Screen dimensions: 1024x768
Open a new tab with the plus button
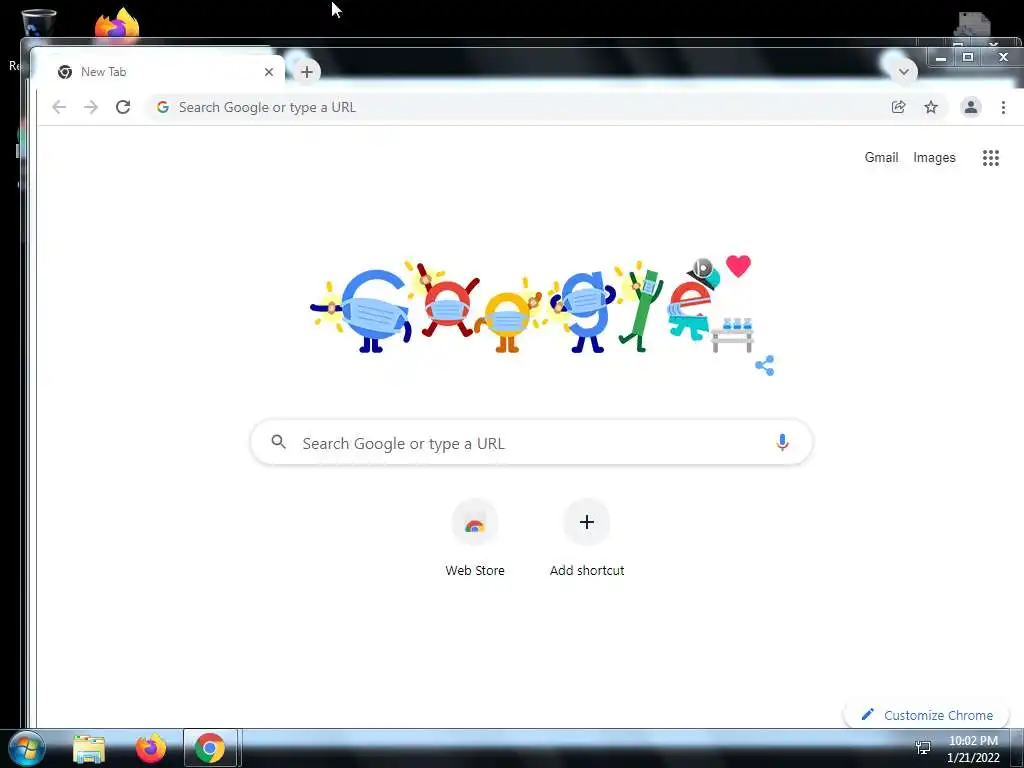coord(307,72)
